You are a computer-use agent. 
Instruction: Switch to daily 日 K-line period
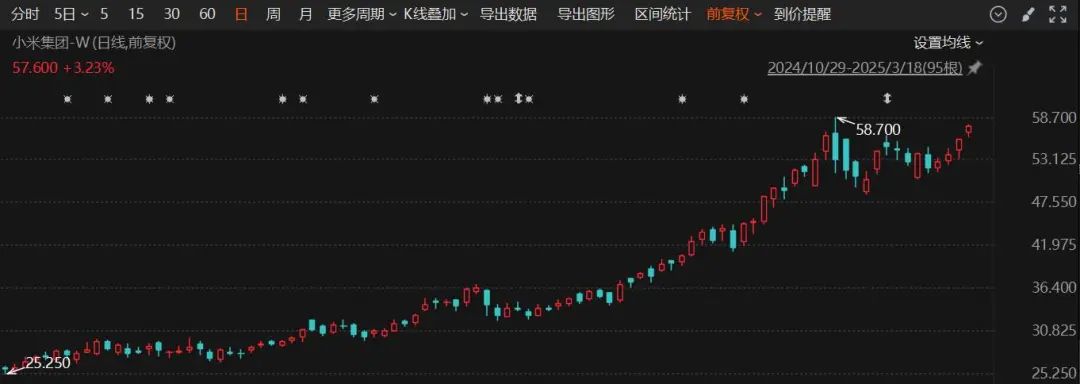[x=241, y=14]
